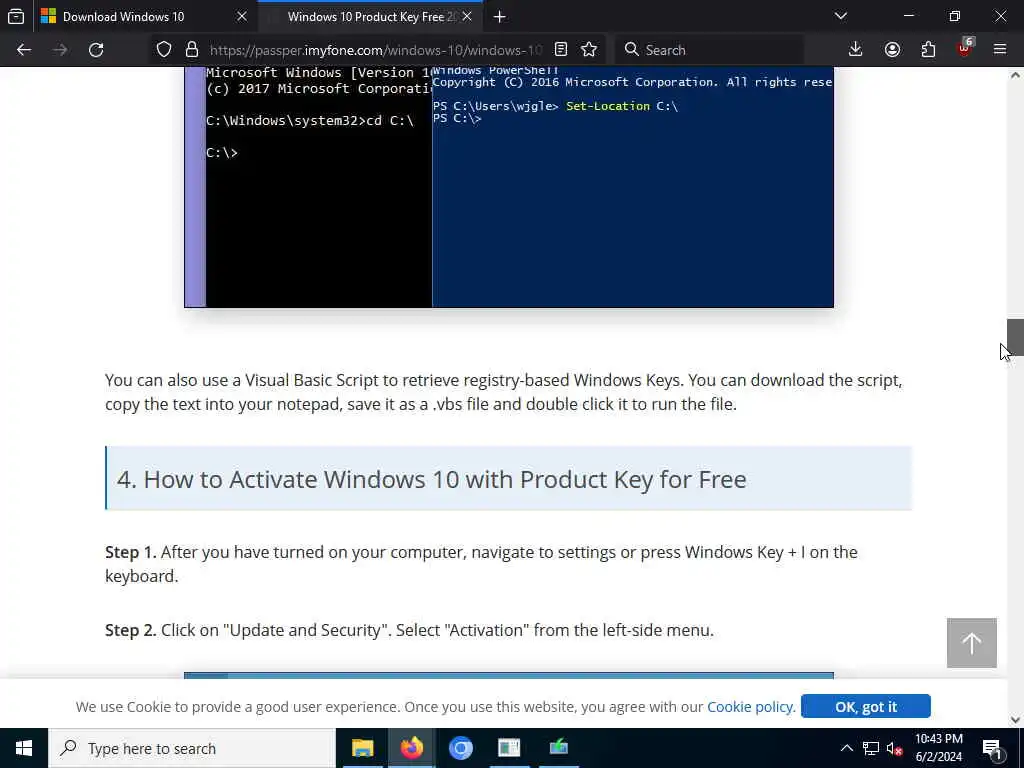Open the Firefox account icon
Screen dimensions: 1024x768
(x=892, y=50)
